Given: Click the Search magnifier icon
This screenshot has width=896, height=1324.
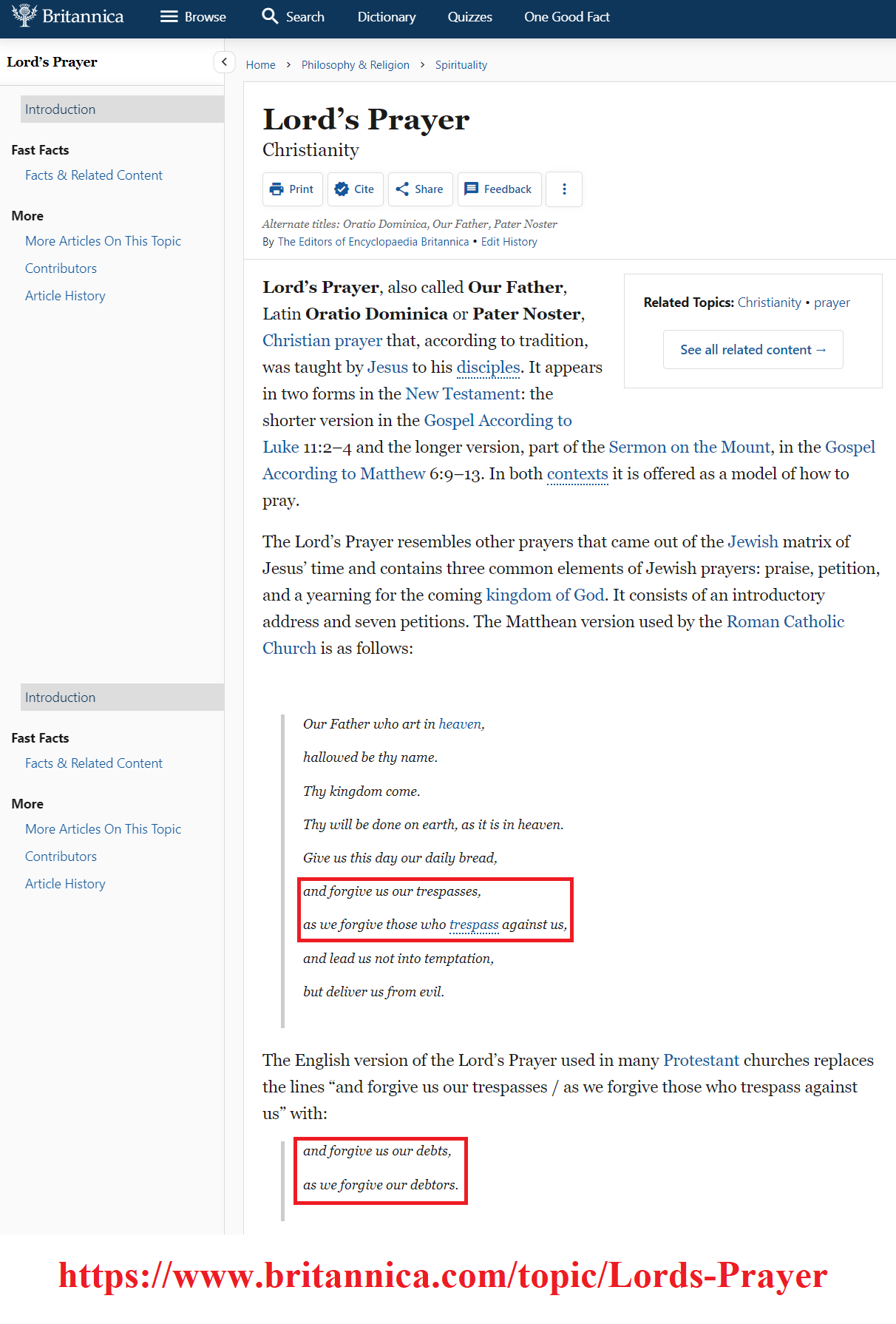Looking at the screenshot, I should pyautogui.click(x=270, y=16).
